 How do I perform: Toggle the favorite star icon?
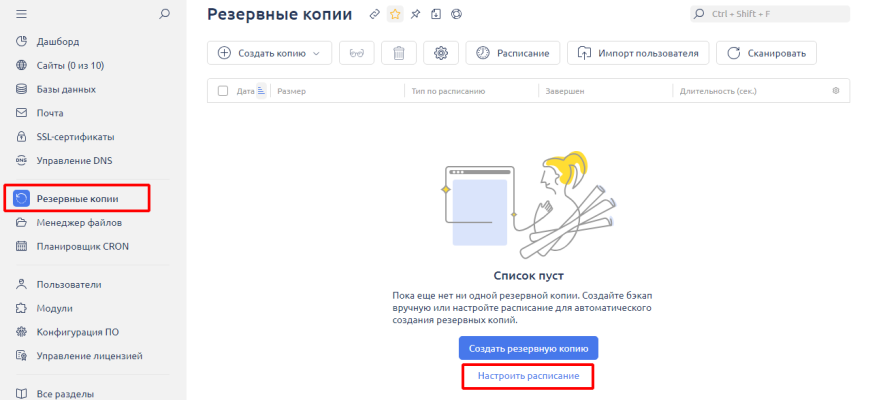[x=394, y=14]
